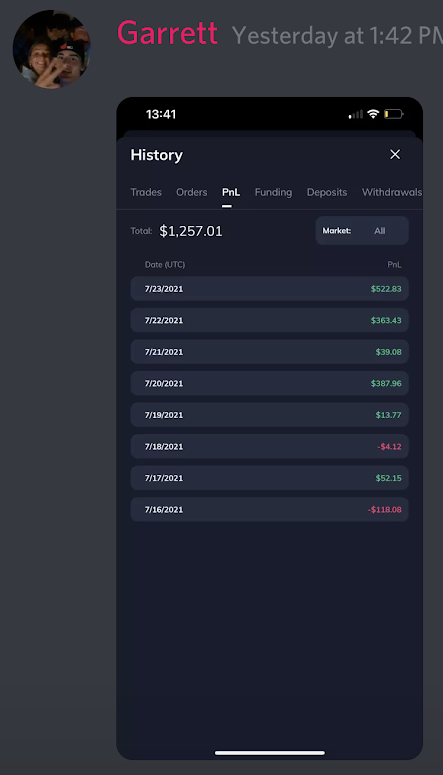Open the Funding tab
The image size is (443, 775).
pos(273,192)
